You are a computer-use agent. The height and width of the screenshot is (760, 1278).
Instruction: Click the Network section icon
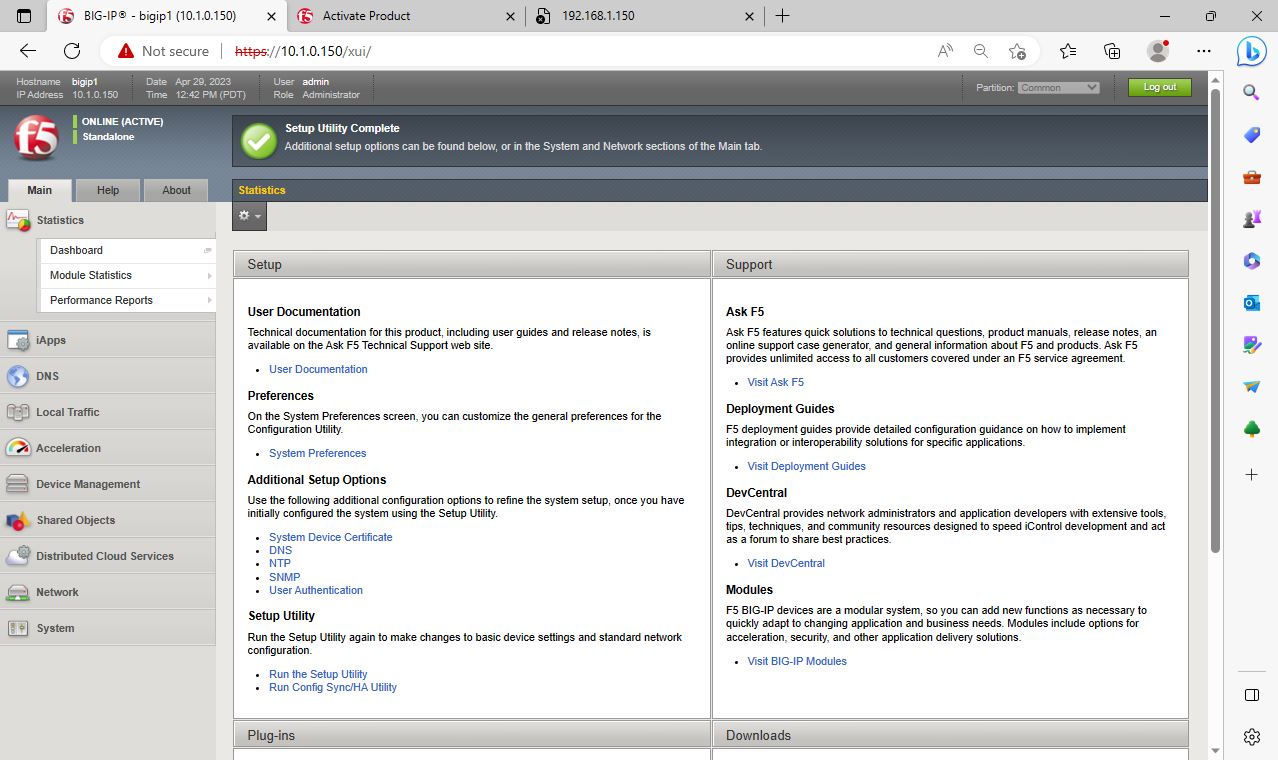pos(18,592)
